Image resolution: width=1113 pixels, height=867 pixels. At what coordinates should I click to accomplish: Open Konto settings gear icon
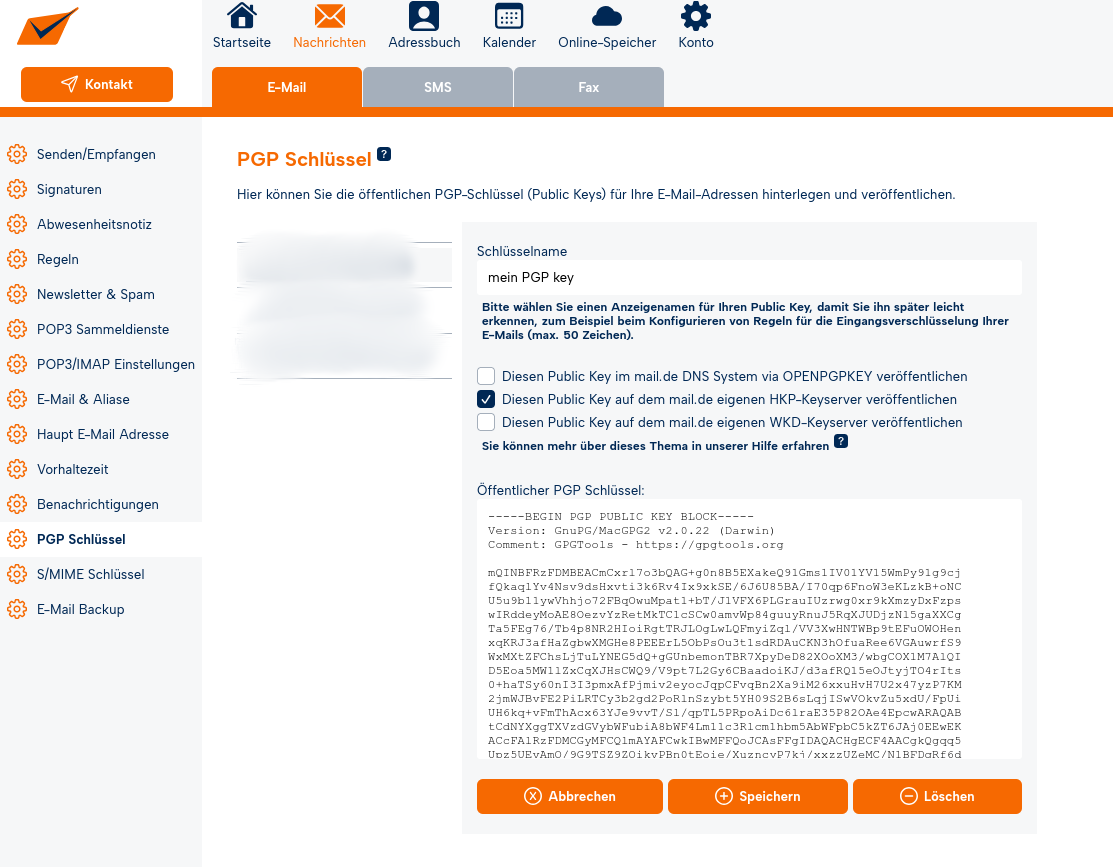coord(695,17)
